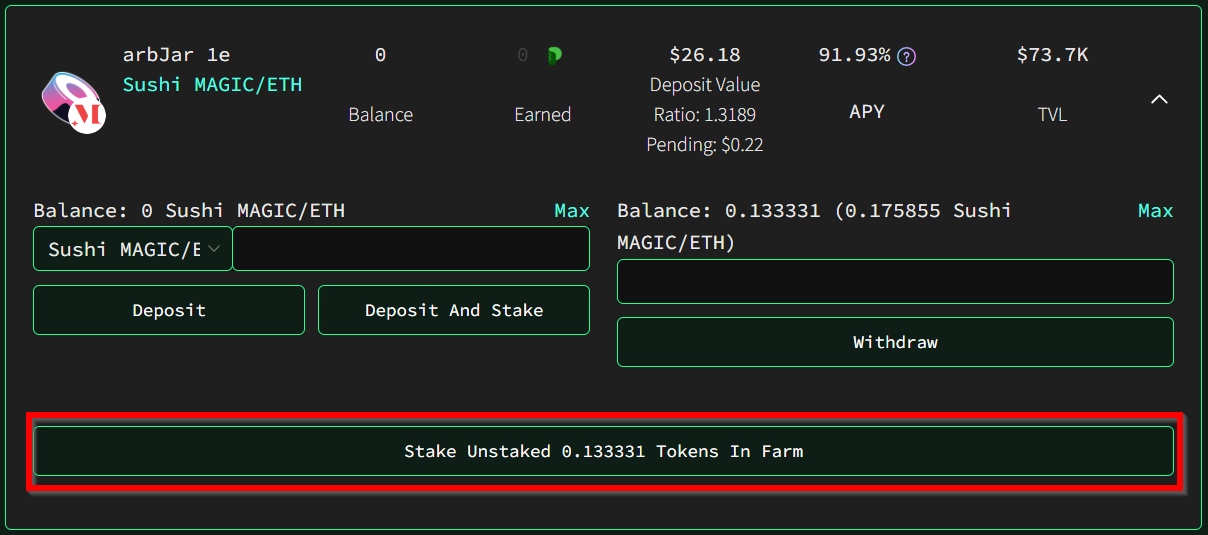The image size is (1208, 535).
Task: Click the Balance label under the header 0
Action: pos(381,115)
